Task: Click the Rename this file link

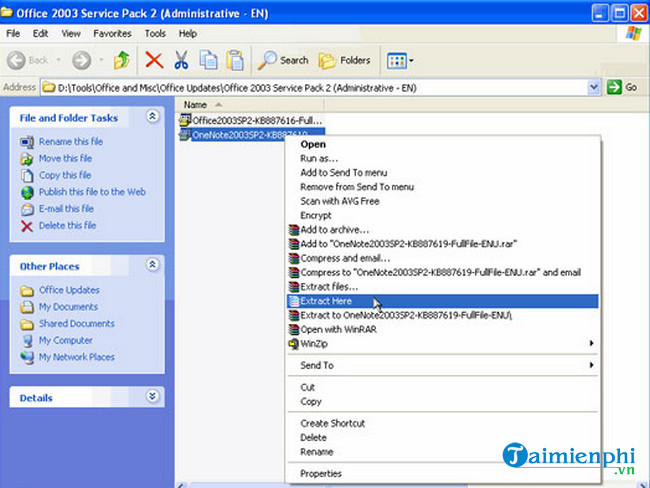Action: (72, 141)
